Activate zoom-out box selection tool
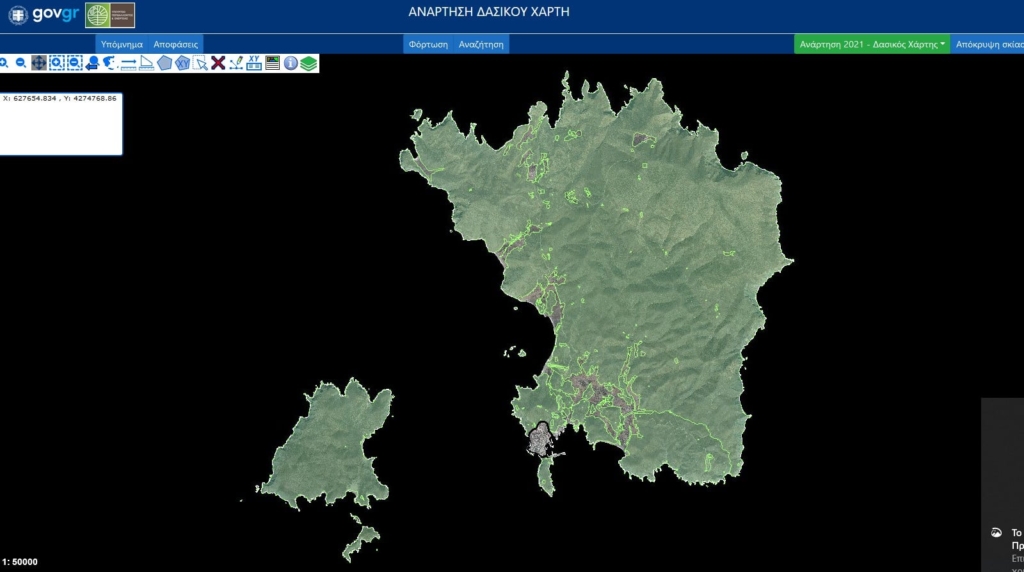Image resolution: width=1024 pixels, height=572 pixels. pyautogui.click(x=74, y=63)
